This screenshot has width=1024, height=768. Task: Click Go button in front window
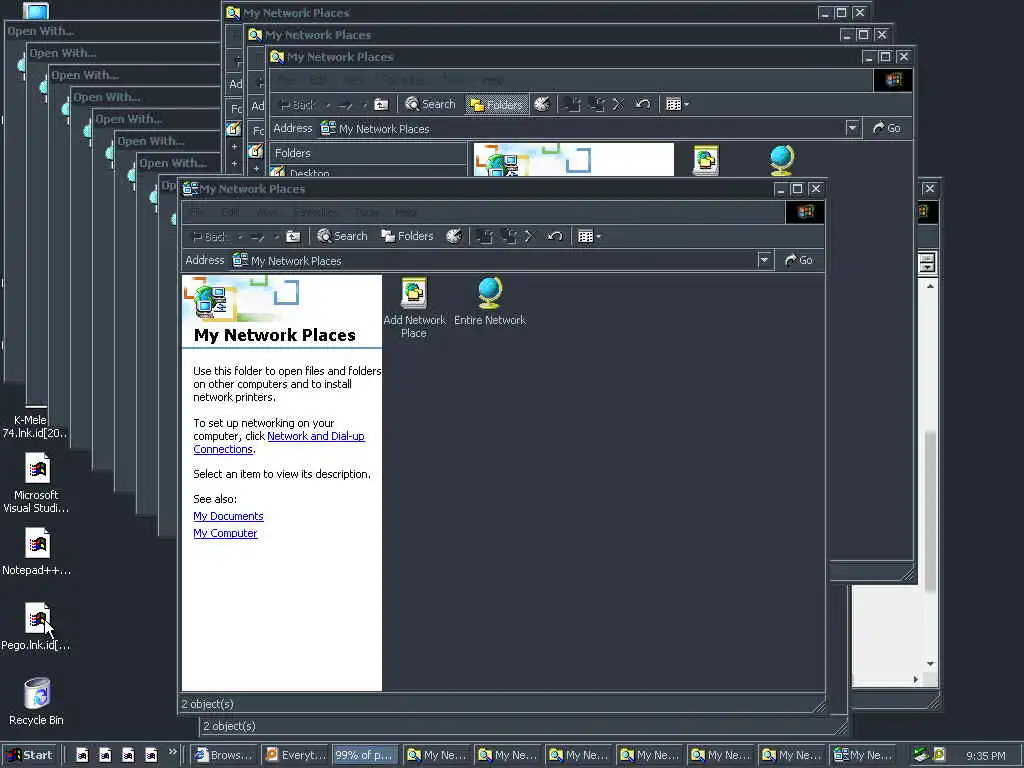pyautogui.click(x=799, y=261)
